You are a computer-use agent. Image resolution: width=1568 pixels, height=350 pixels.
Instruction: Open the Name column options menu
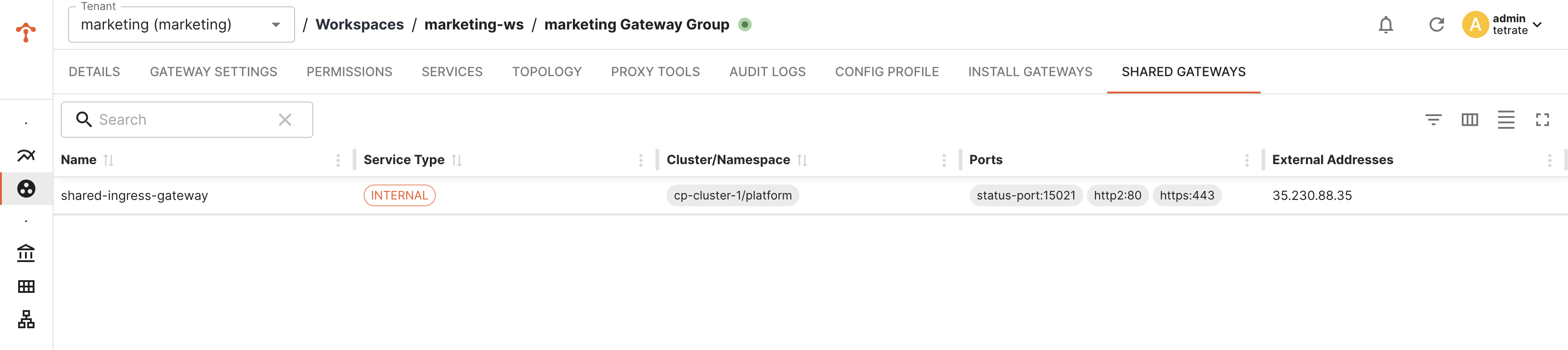tap(339, 160)
